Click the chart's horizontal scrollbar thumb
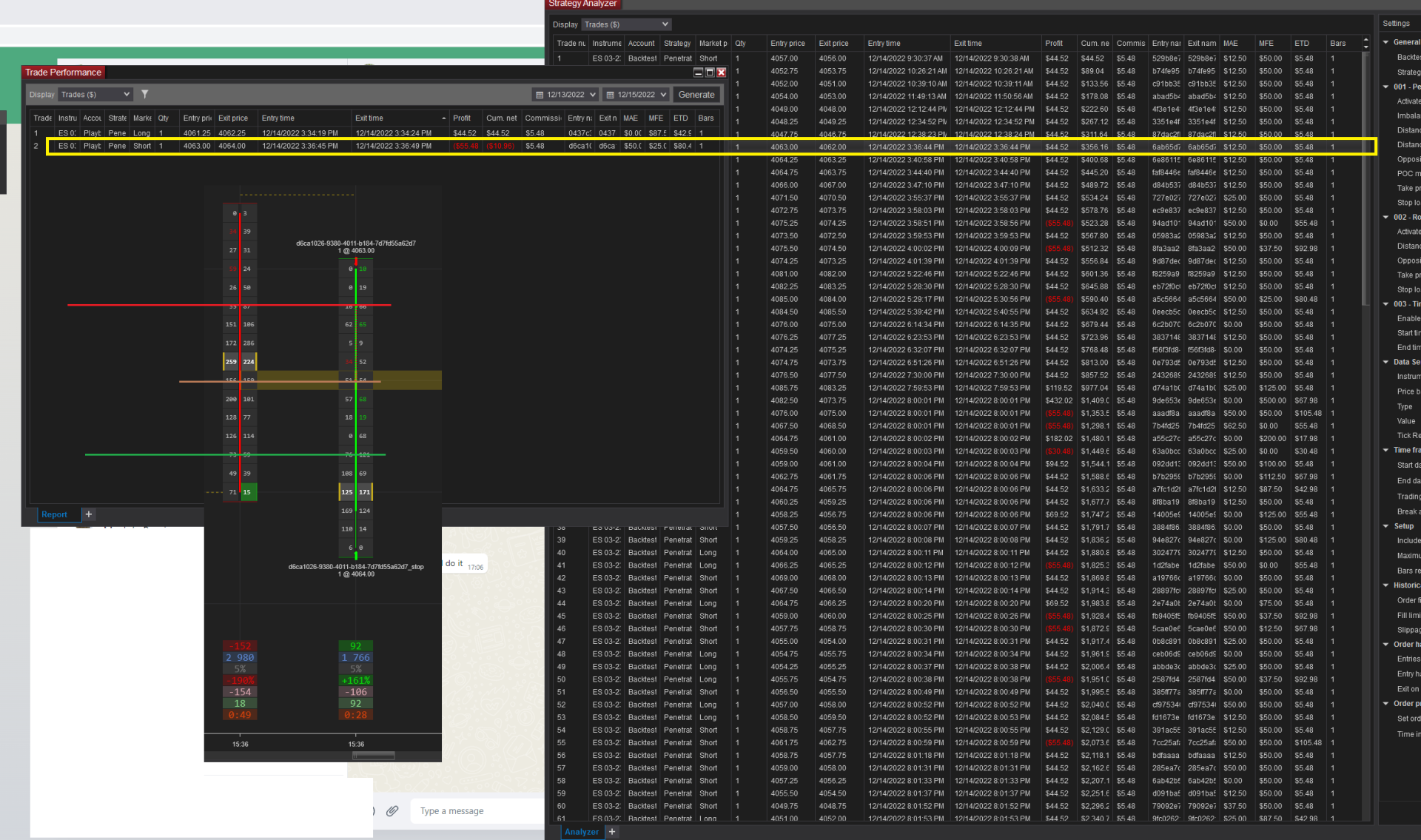Image resolution: width=1421 pixels, height=840 pixels. click(374, 756)
